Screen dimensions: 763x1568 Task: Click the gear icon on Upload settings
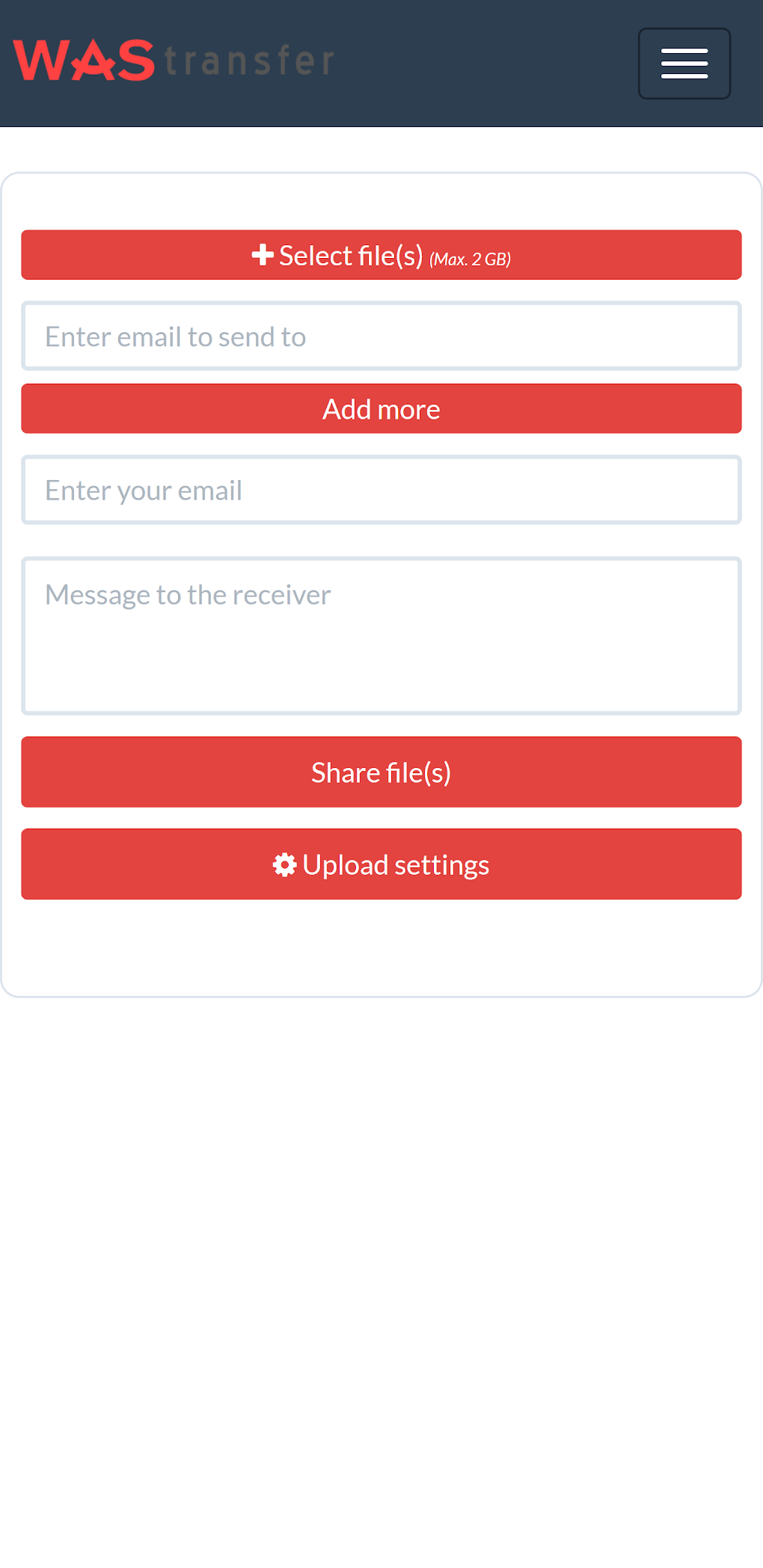[x=284, y=865]
